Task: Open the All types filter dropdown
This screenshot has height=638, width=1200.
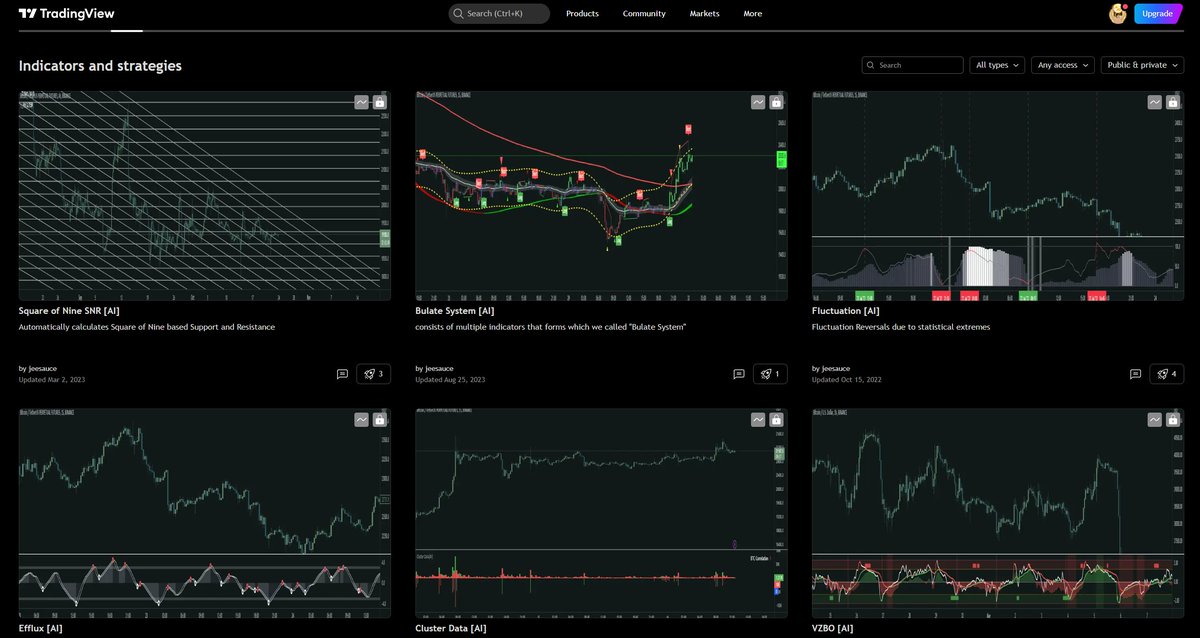Action: click(x=997, y=65)
